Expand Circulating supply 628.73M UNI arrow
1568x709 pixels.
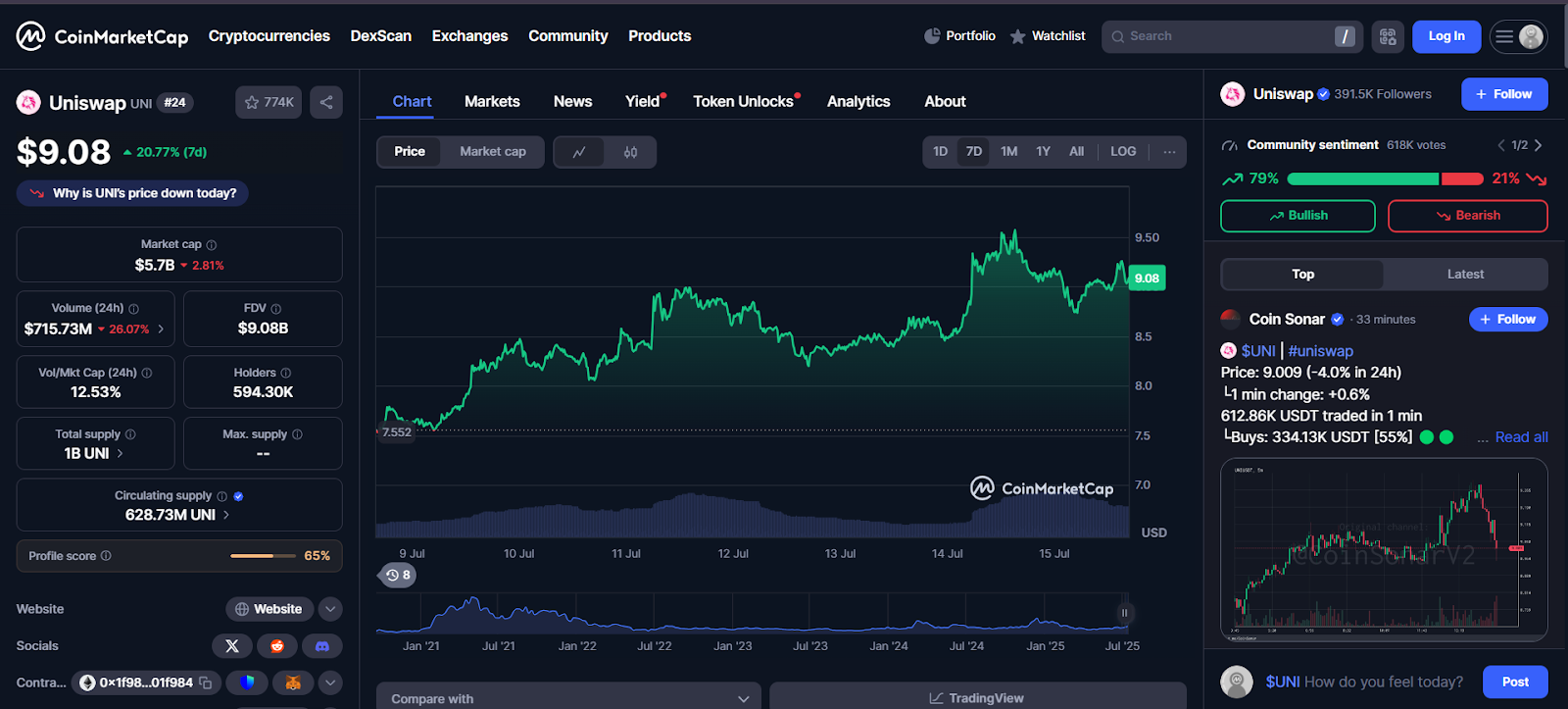click(x=226, y=515)
